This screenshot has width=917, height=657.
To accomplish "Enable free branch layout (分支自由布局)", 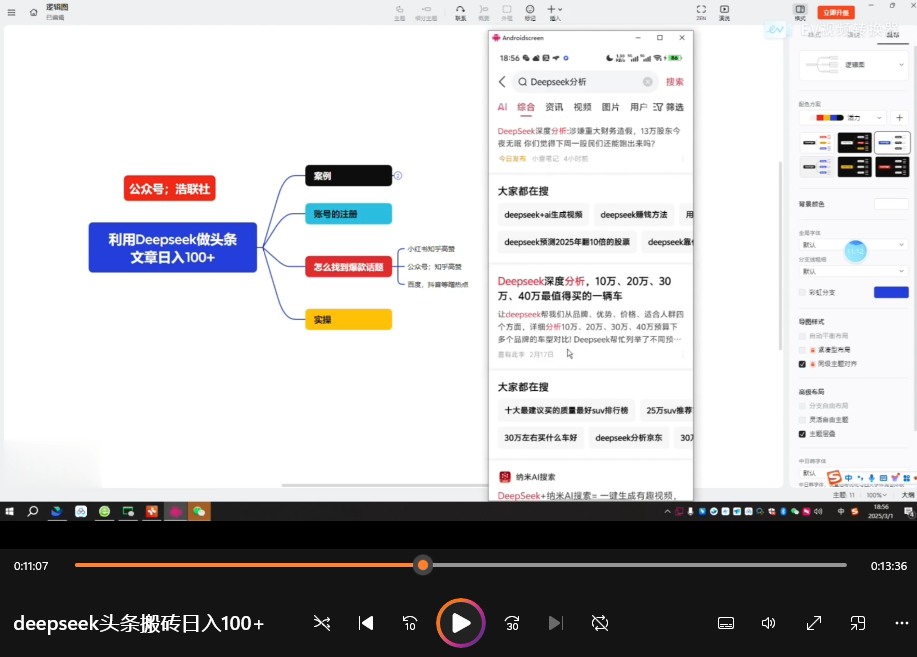I will [x=802, y=405].
